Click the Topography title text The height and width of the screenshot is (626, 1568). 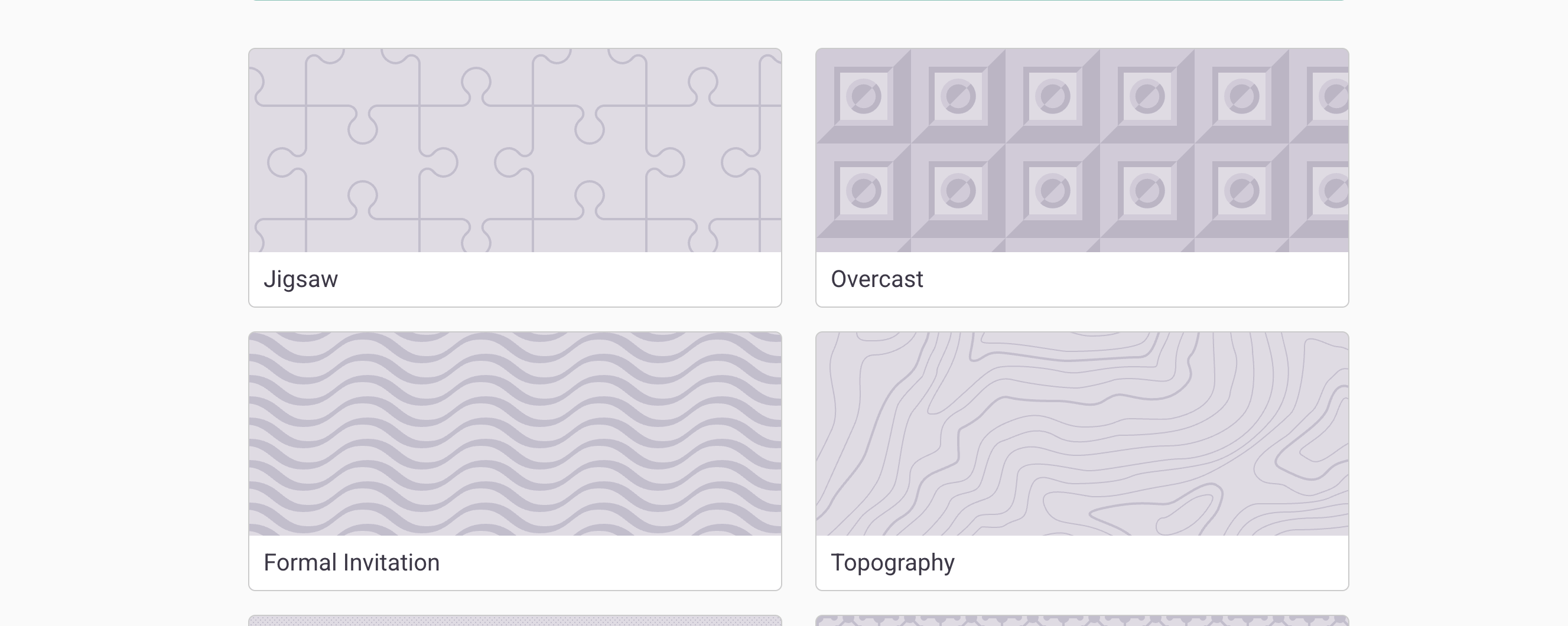coord(892,563)
